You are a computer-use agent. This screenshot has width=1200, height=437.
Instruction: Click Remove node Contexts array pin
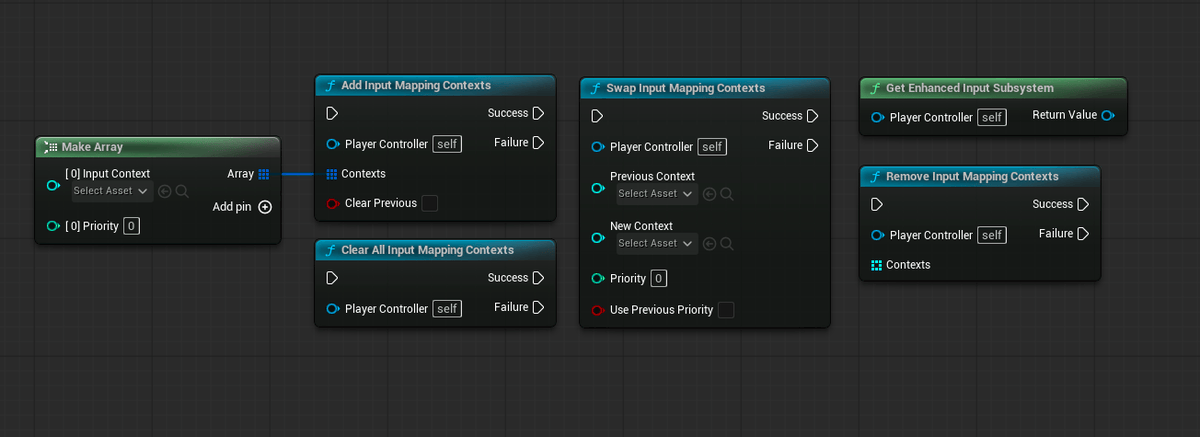[x=876, y=265]
